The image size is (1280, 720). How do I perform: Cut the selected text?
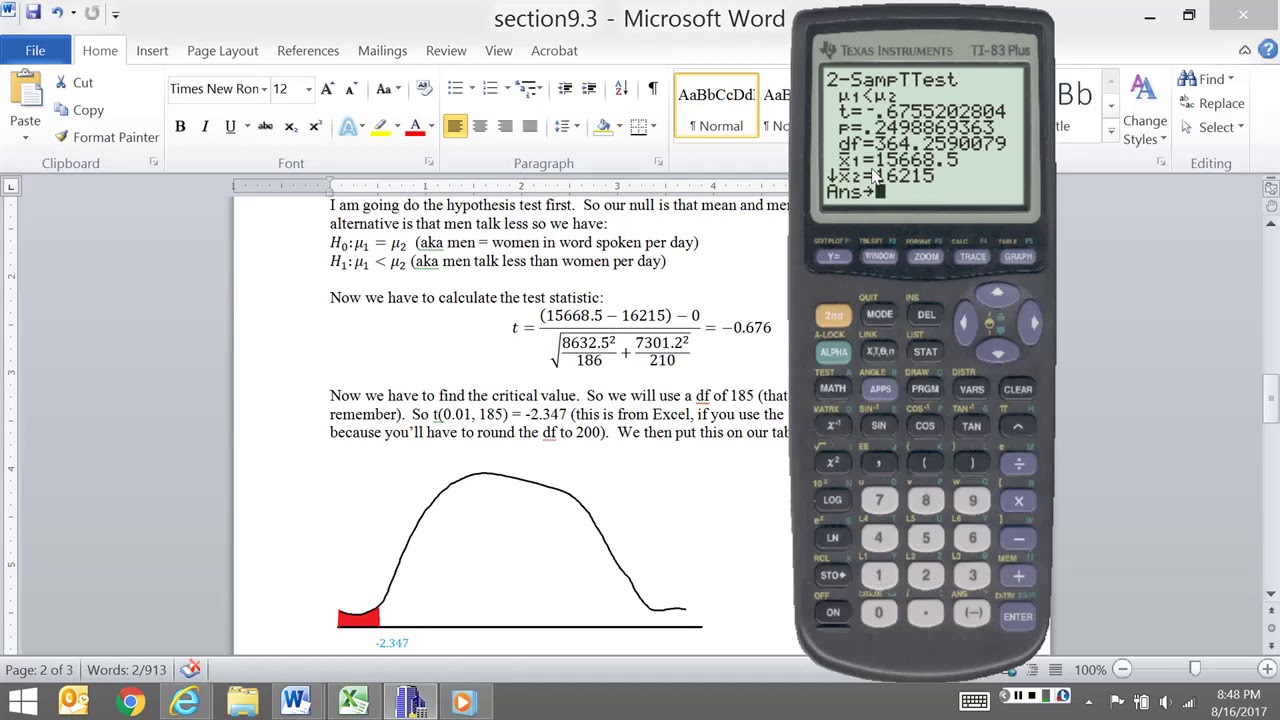pyautogui.click(x=74, y=83)
